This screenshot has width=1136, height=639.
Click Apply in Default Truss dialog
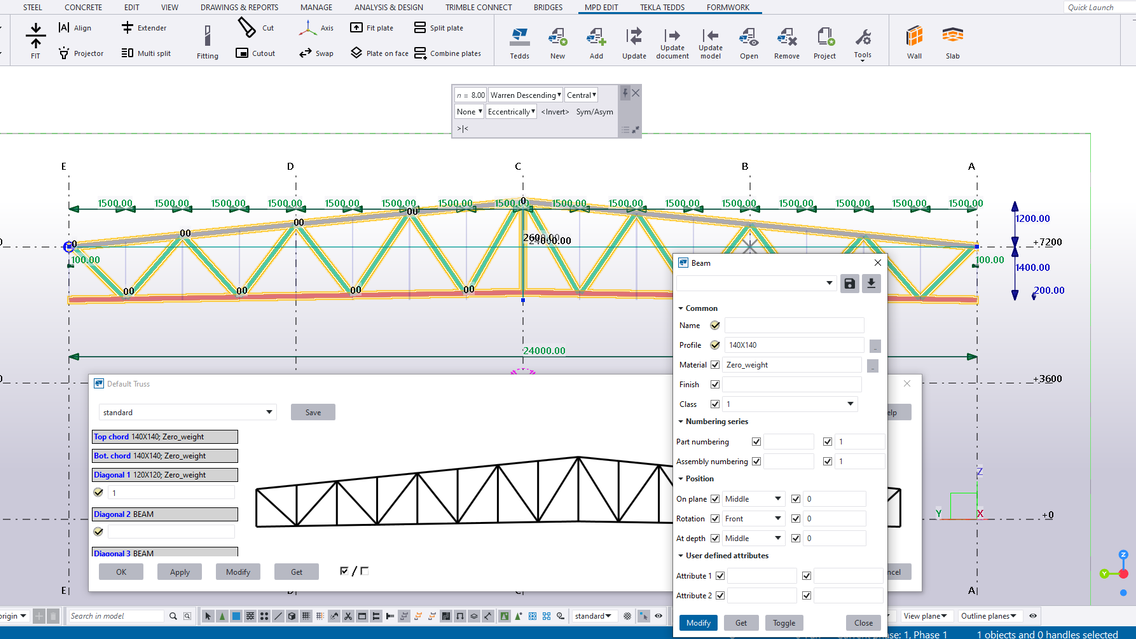[180, 572]
